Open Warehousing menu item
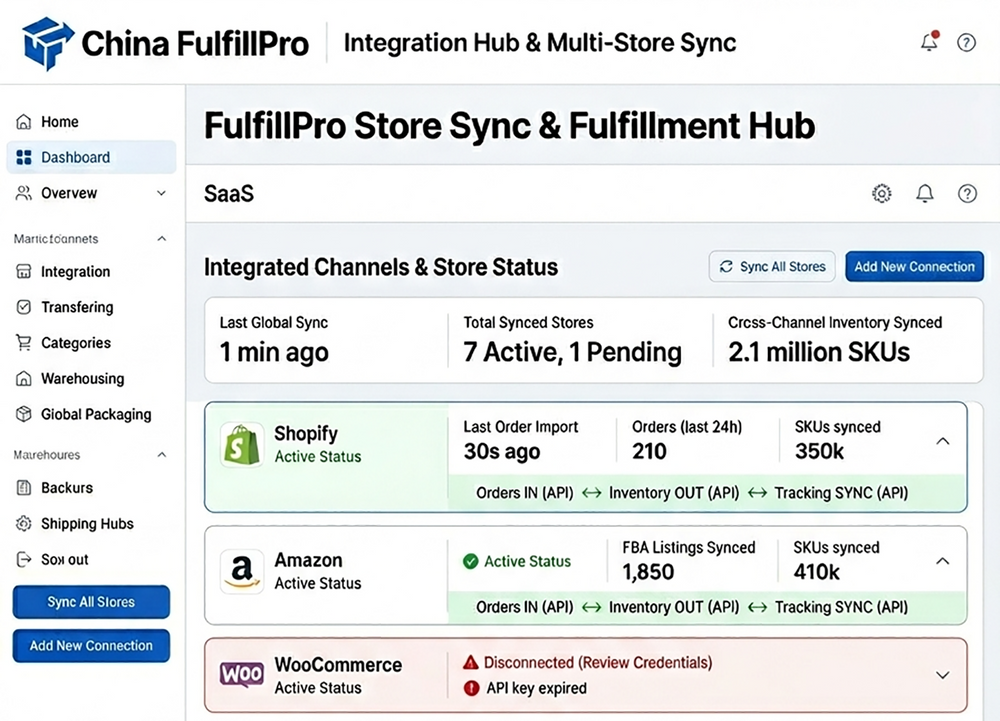This screenshot has width=1000, height=721. (x=91, y=379)
